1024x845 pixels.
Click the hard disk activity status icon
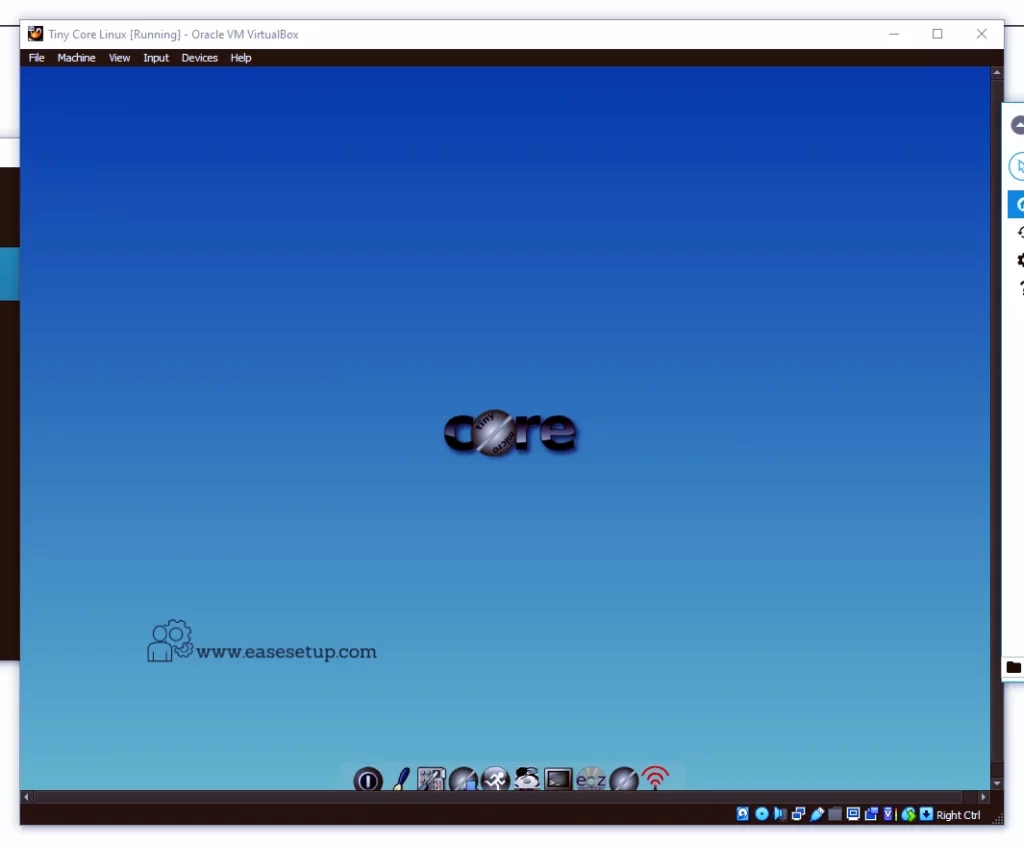tap(743, 814)
